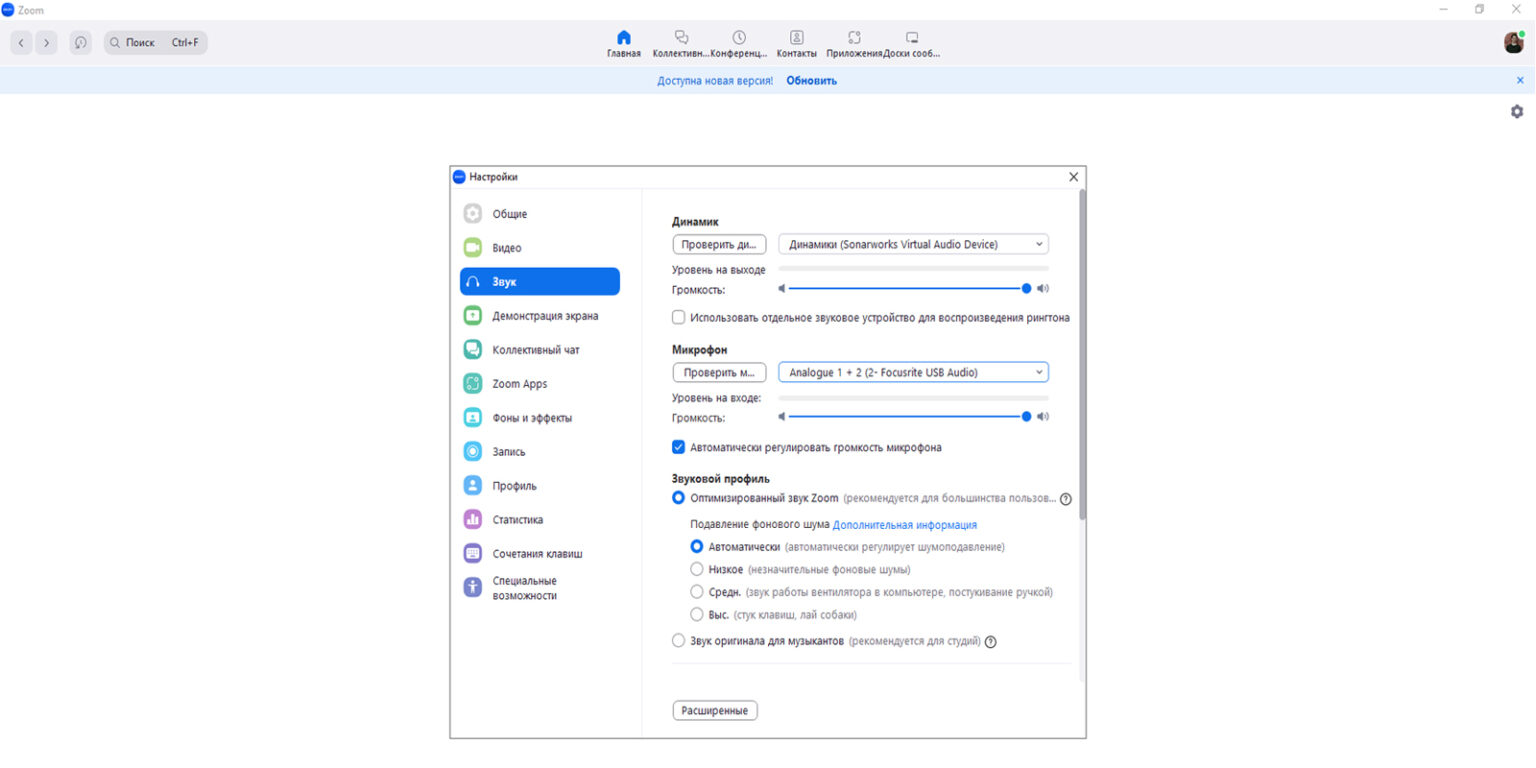Open the Apps icon (Приложения)
This screenshot has height=768, width=1536.
pos(854,38)
